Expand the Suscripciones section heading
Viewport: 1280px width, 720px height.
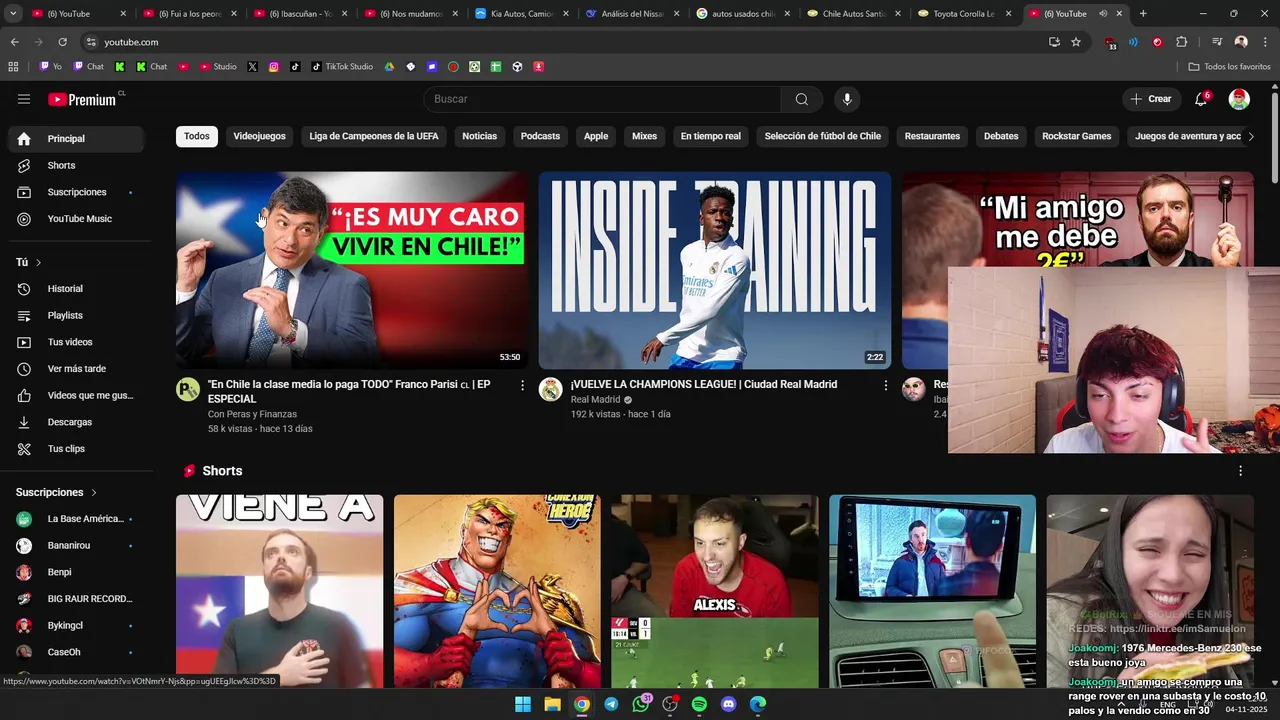[57, 492]
